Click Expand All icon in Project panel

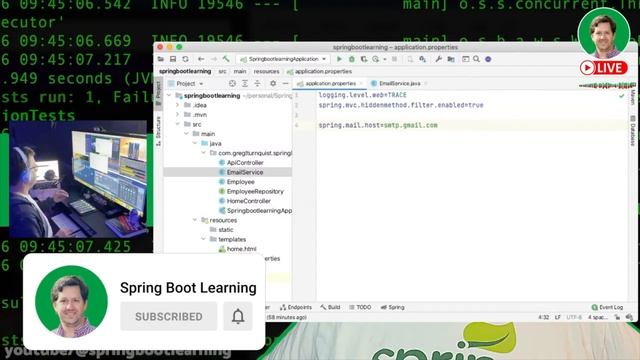pyautogui.click(x=245, y=83)
